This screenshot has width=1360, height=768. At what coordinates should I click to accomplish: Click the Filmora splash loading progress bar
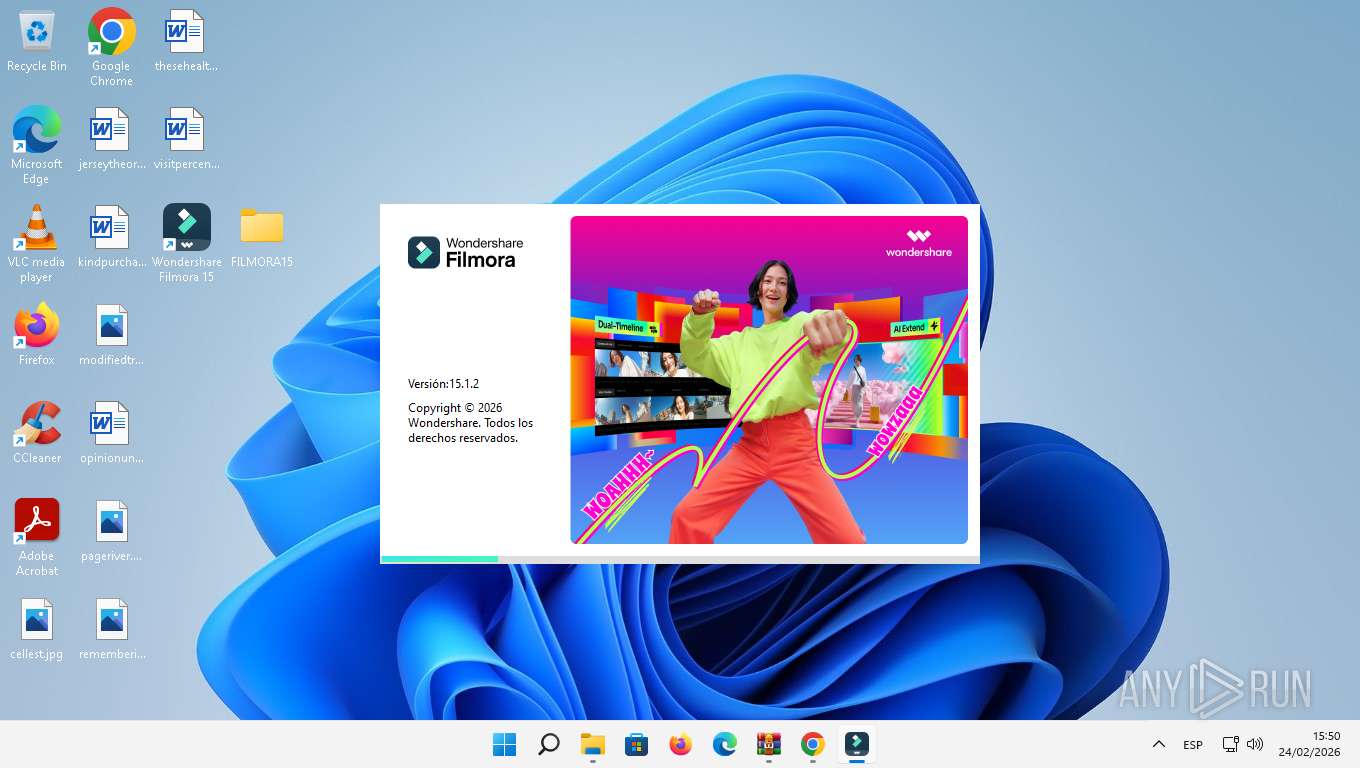[x=680, y=559]
